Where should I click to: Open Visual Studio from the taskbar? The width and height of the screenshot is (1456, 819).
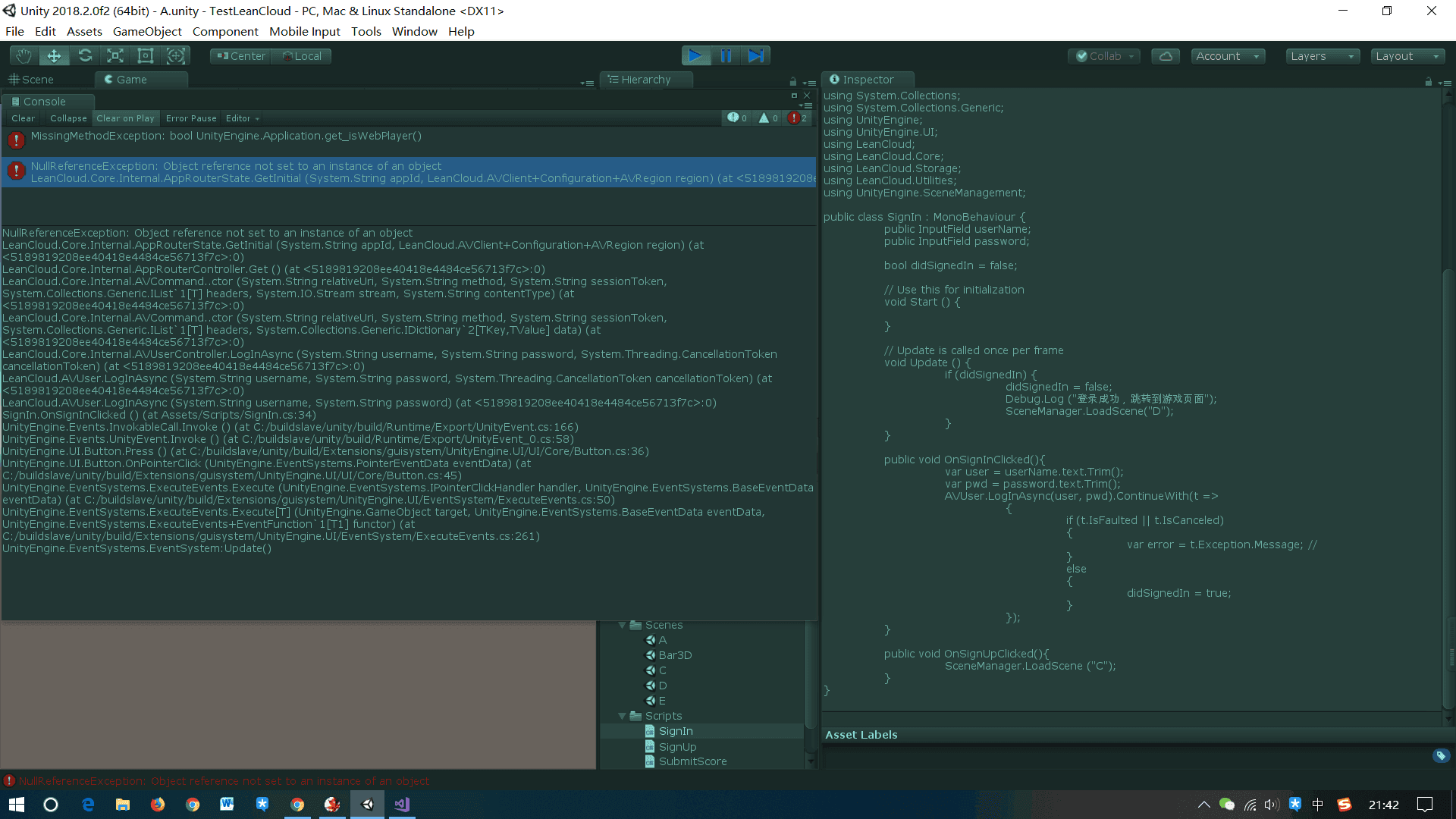(402, 805)
